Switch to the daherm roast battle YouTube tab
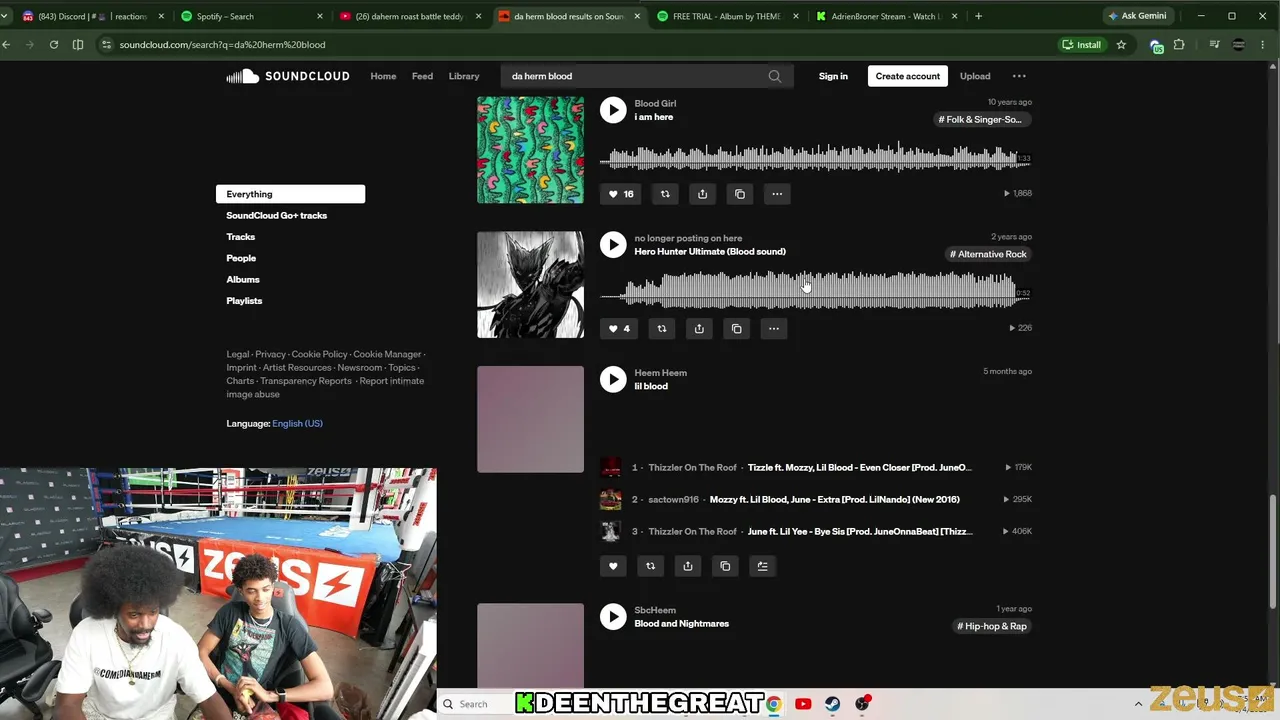This screenshot has height=720, width=1280. pos(410,16)
